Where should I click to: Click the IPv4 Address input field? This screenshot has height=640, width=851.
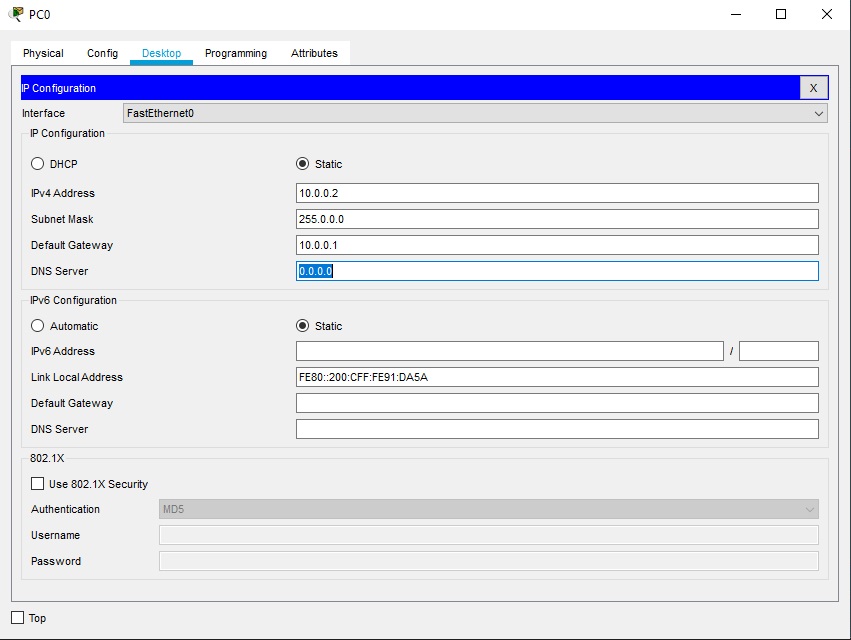[557, 193]
